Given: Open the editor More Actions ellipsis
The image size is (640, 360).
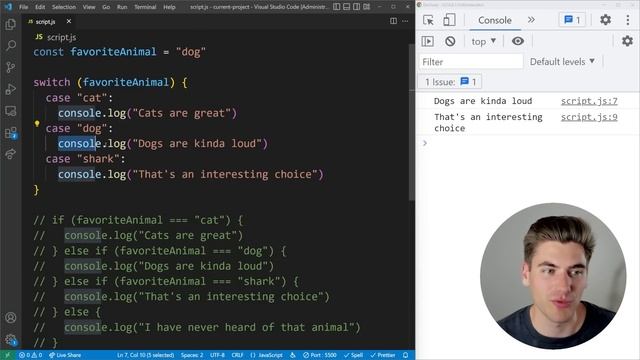Looking at the screenshot, I should (x=405, y=21).
